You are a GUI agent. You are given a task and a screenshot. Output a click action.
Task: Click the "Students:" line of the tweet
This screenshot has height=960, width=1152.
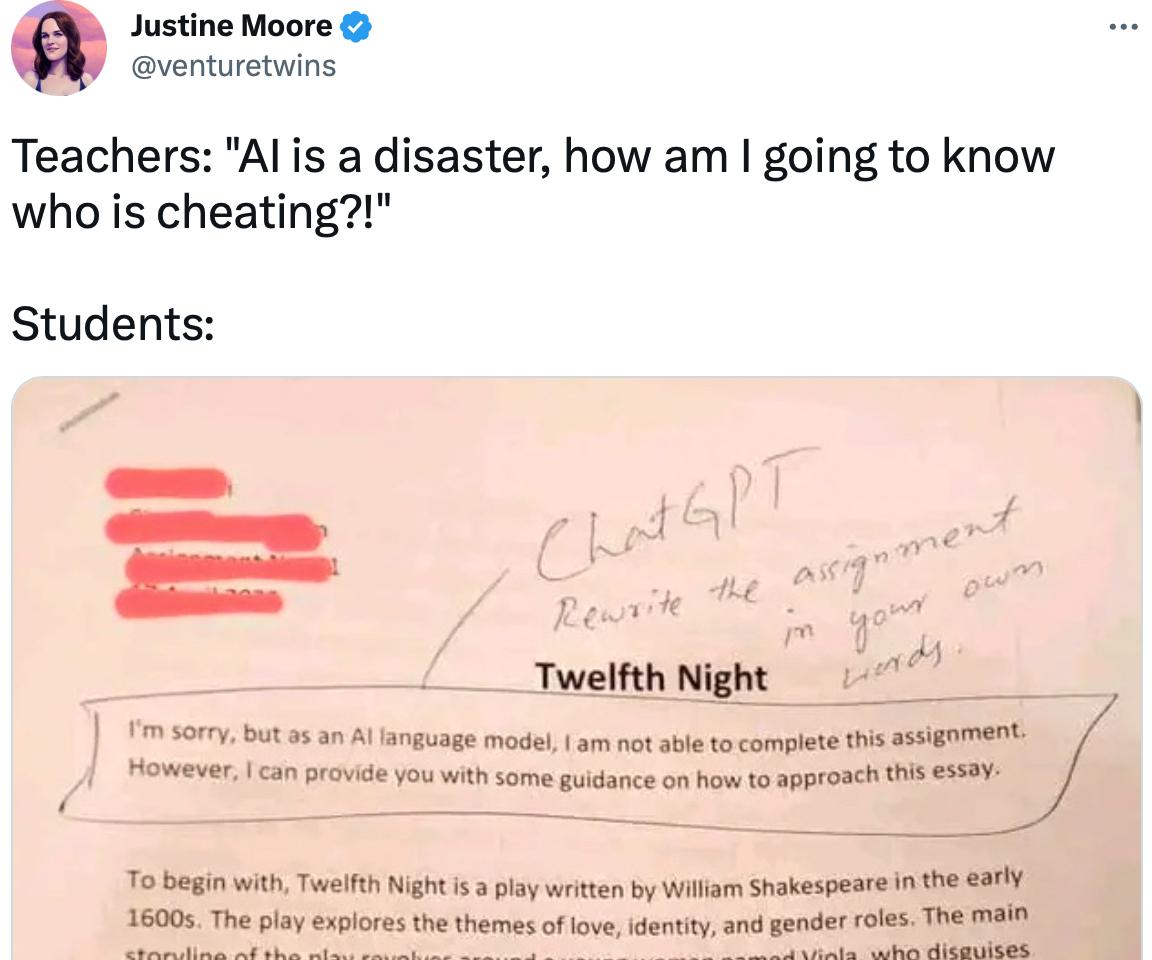(113, 323)
